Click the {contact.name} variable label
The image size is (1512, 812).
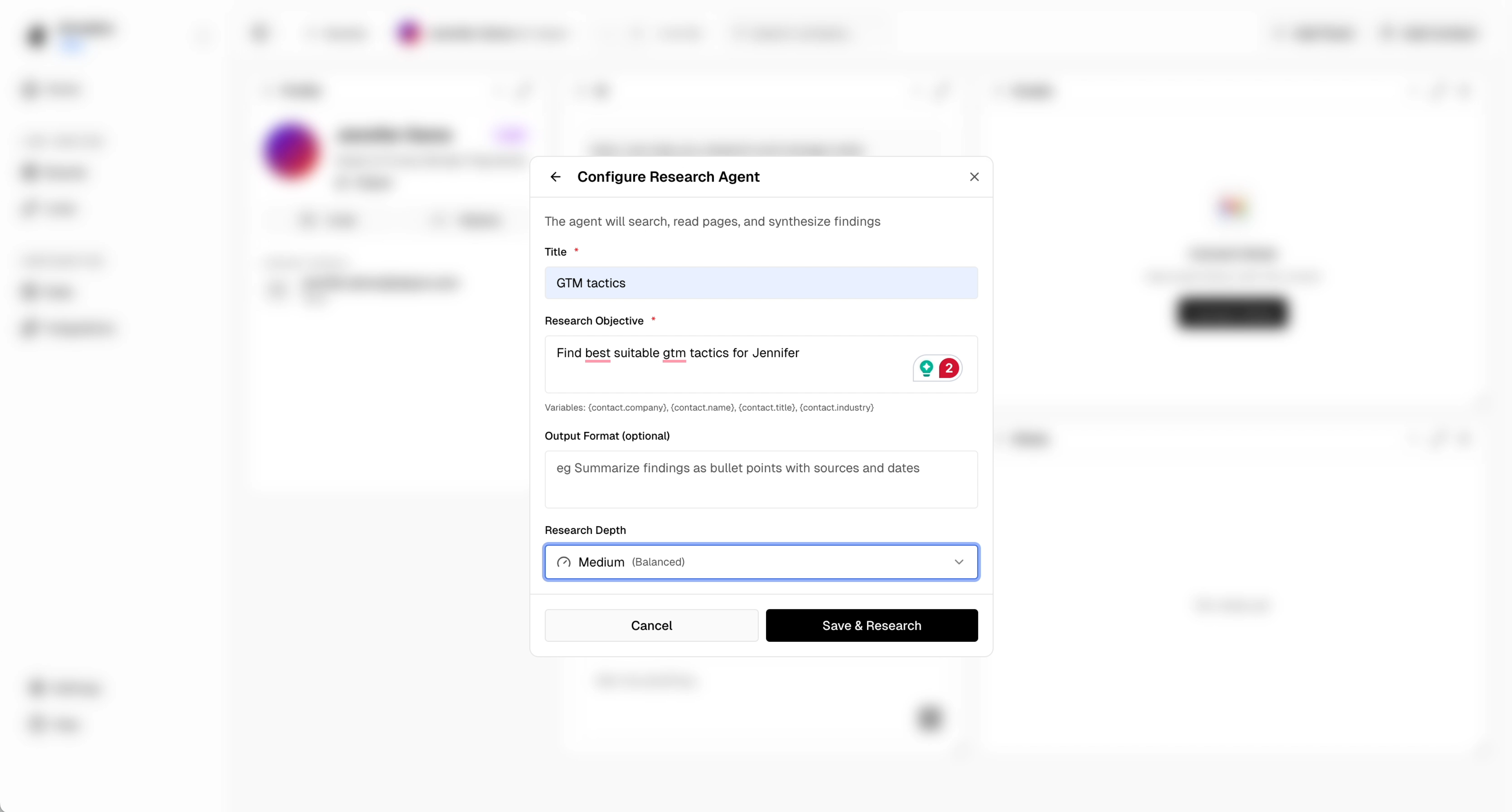pyautogui.click(x=702, y=407)
